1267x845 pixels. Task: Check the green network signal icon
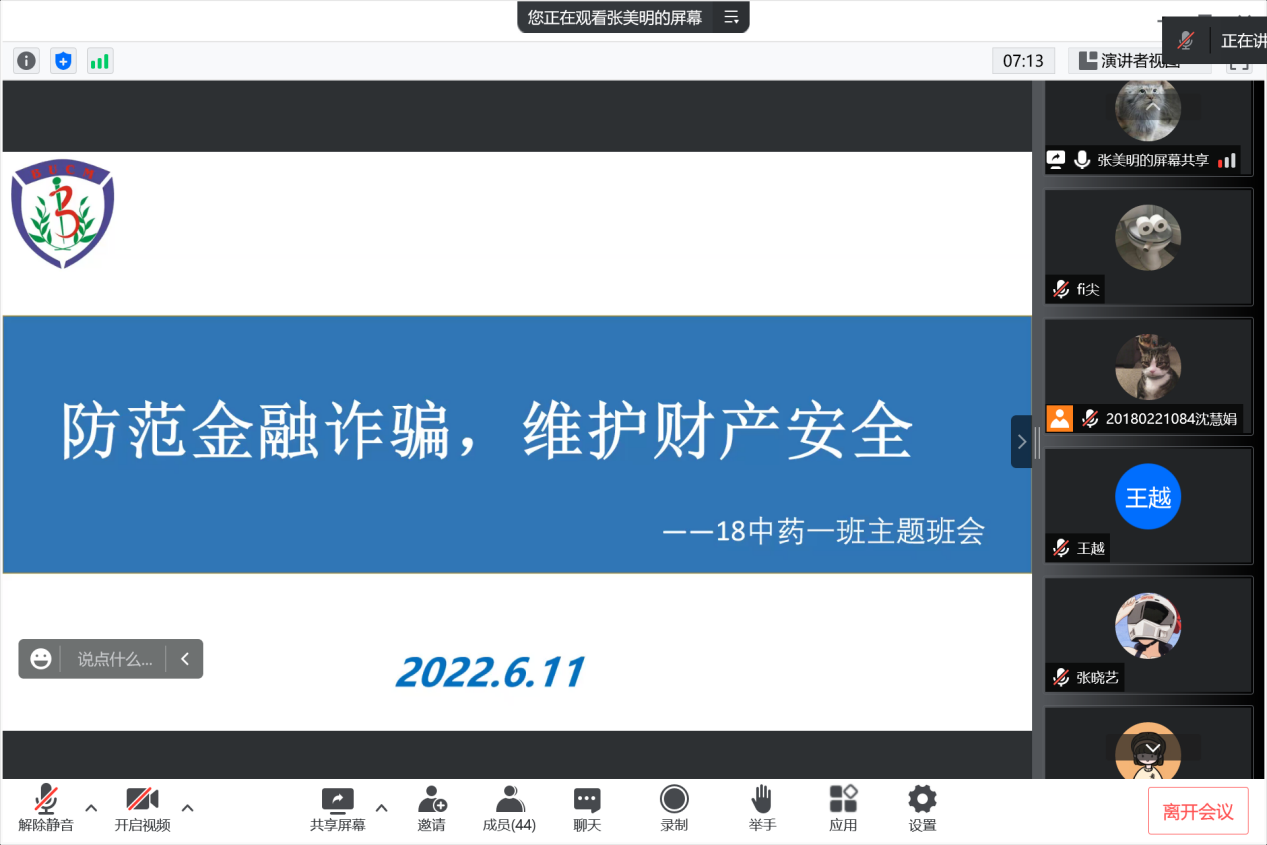coord(100,61)
